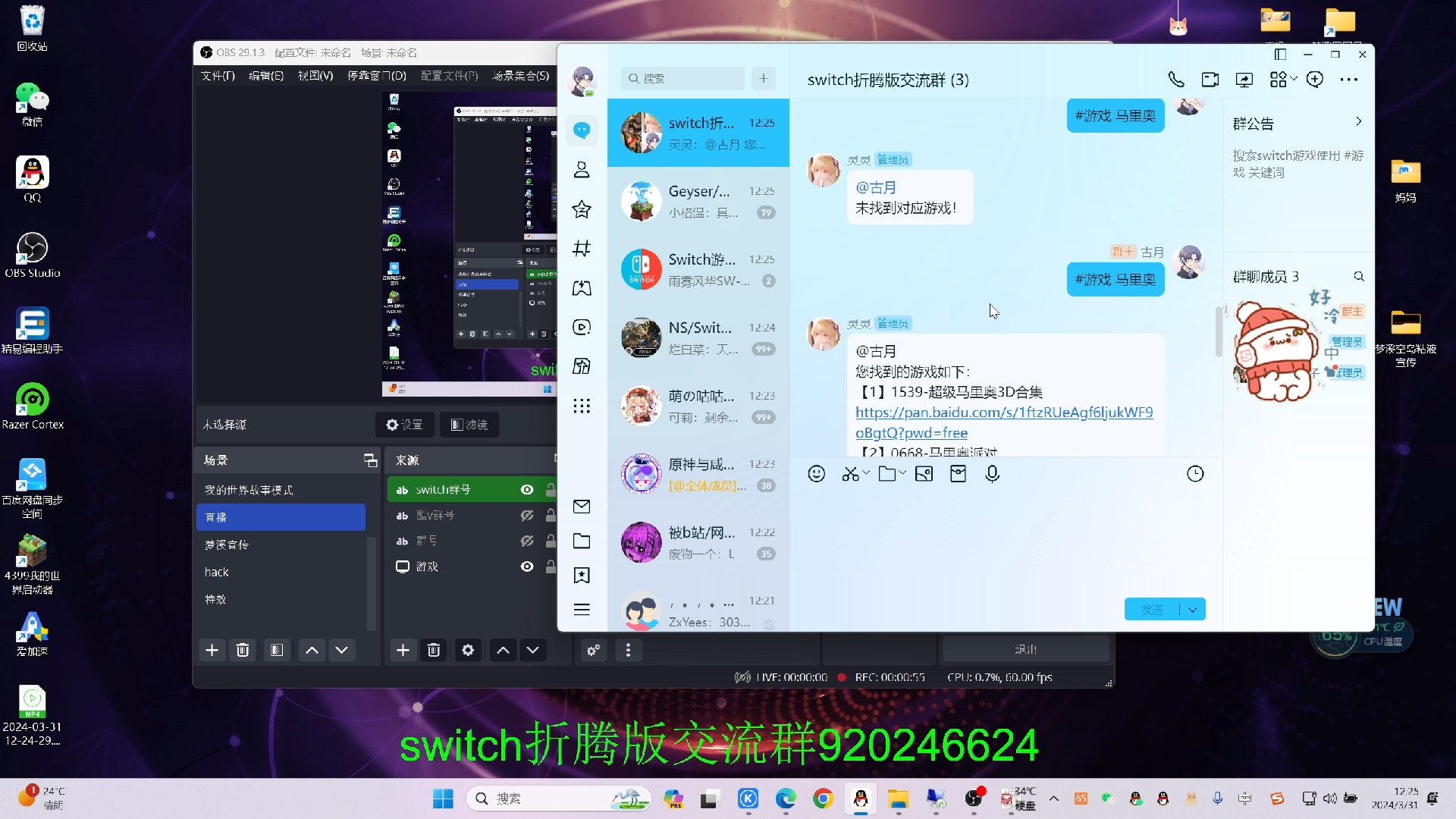The height and width of the screenshot is (819, 1456).
Task: Open the pan.baidu.com link in chat
Action: pyautogui.click(x=1004, y=422)
